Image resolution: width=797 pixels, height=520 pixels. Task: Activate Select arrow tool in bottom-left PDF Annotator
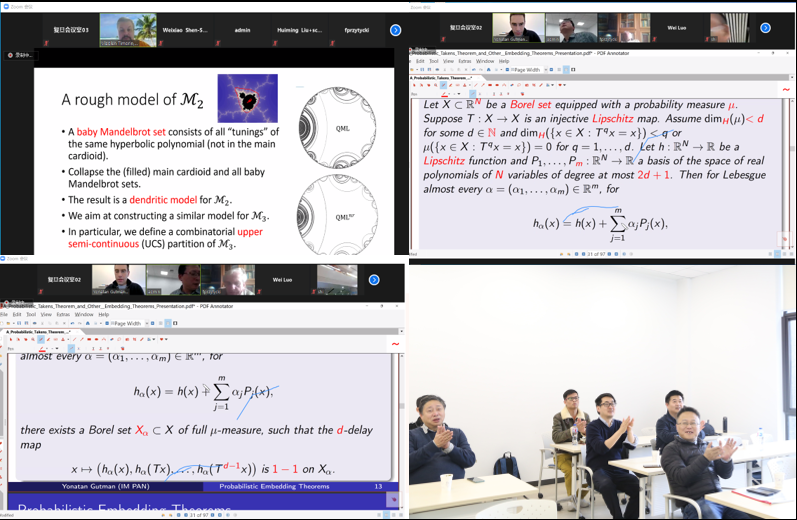click(x=11, y=339)
